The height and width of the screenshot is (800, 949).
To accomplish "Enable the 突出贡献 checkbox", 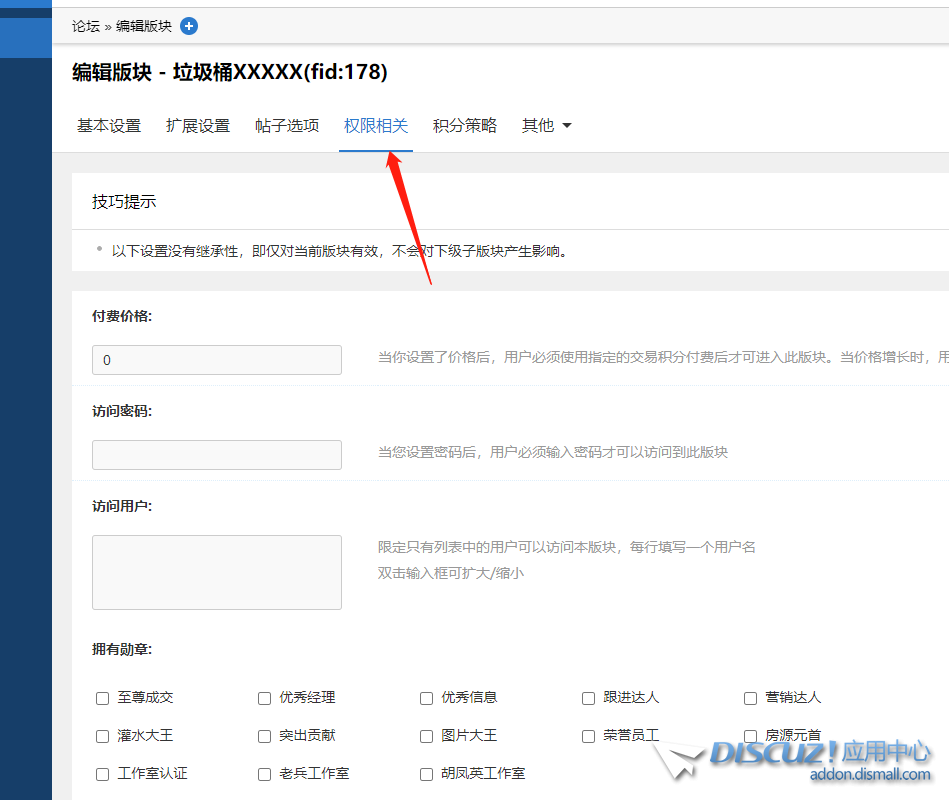I will click(x=265, y=736).
